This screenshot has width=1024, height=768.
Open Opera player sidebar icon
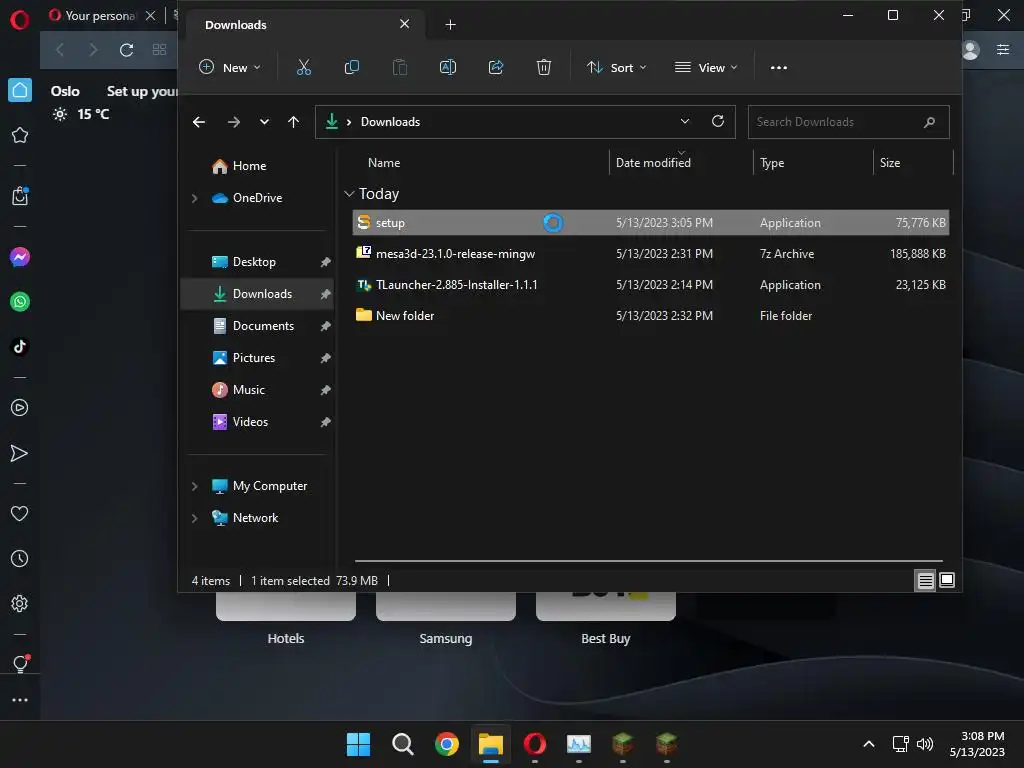click(20, 408)
